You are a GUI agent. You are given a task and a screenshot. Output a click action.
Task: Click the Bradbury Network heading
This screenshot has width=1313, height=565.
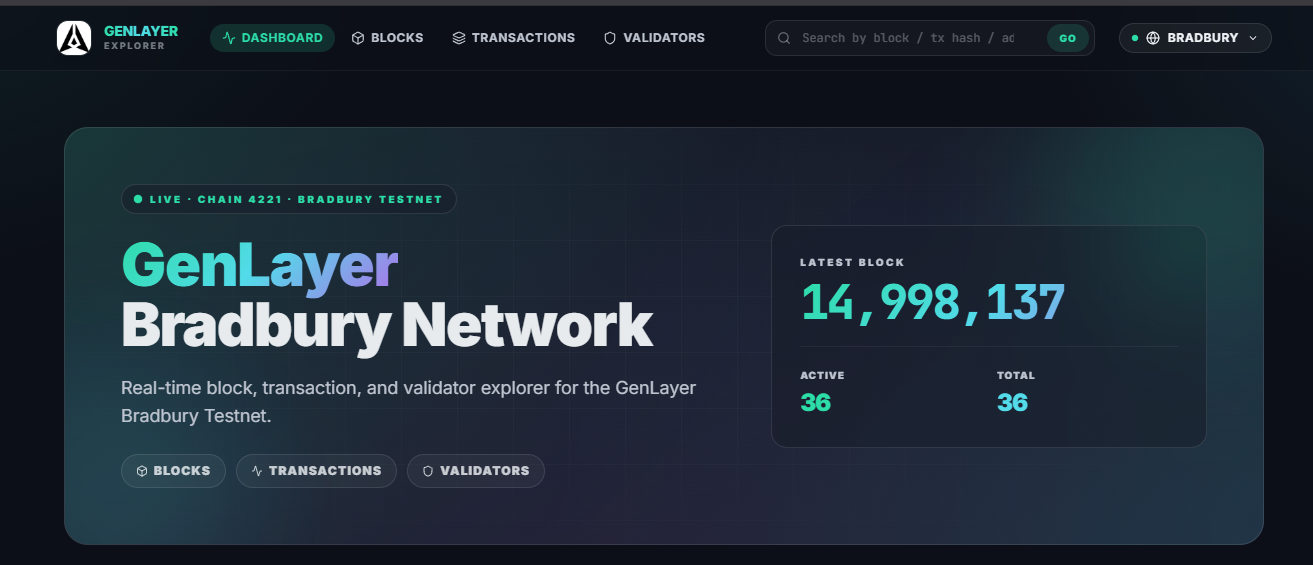(387, 326)
